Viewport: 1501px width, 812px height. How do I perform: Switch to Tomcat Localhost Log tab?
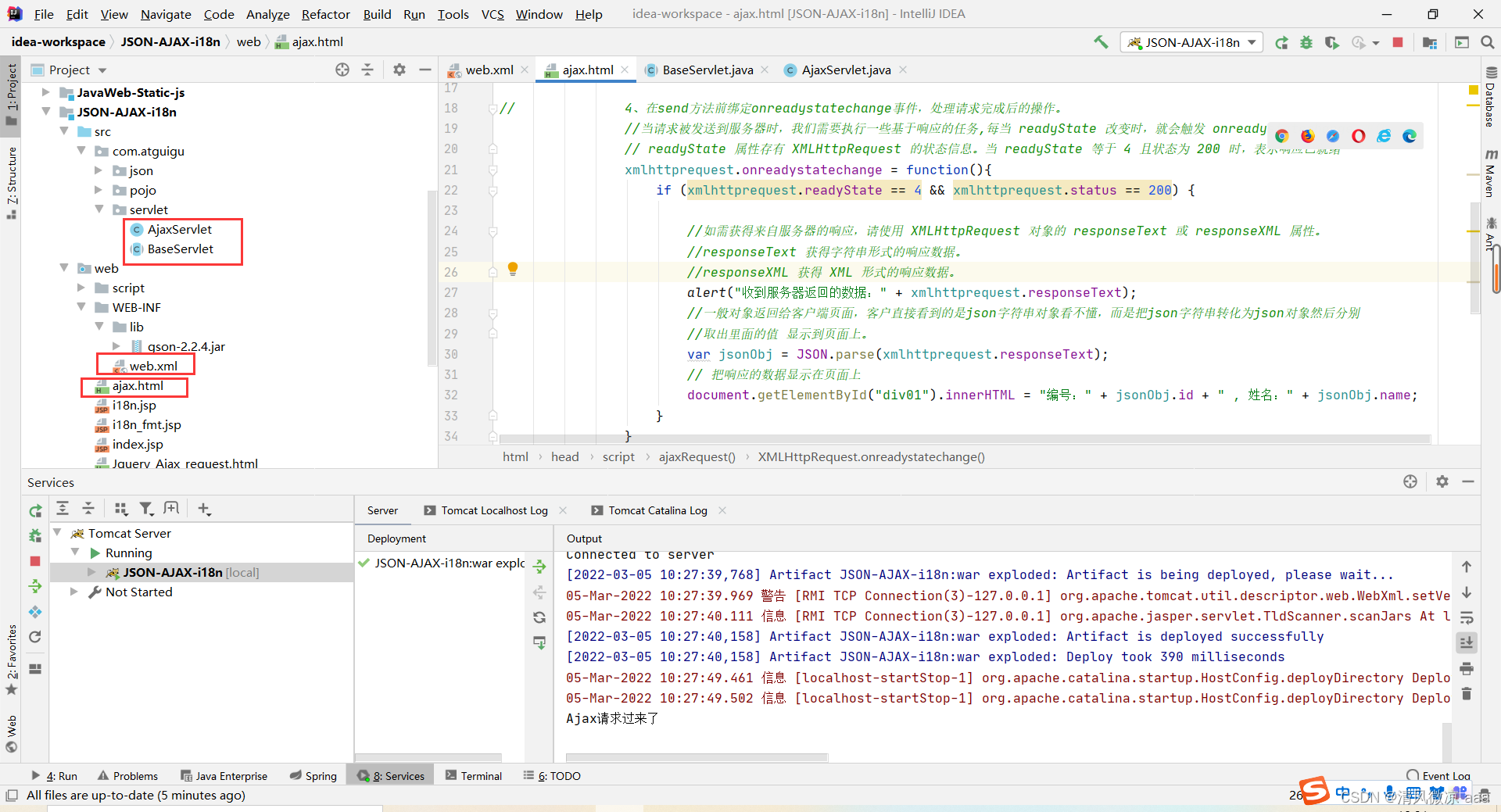494,510
